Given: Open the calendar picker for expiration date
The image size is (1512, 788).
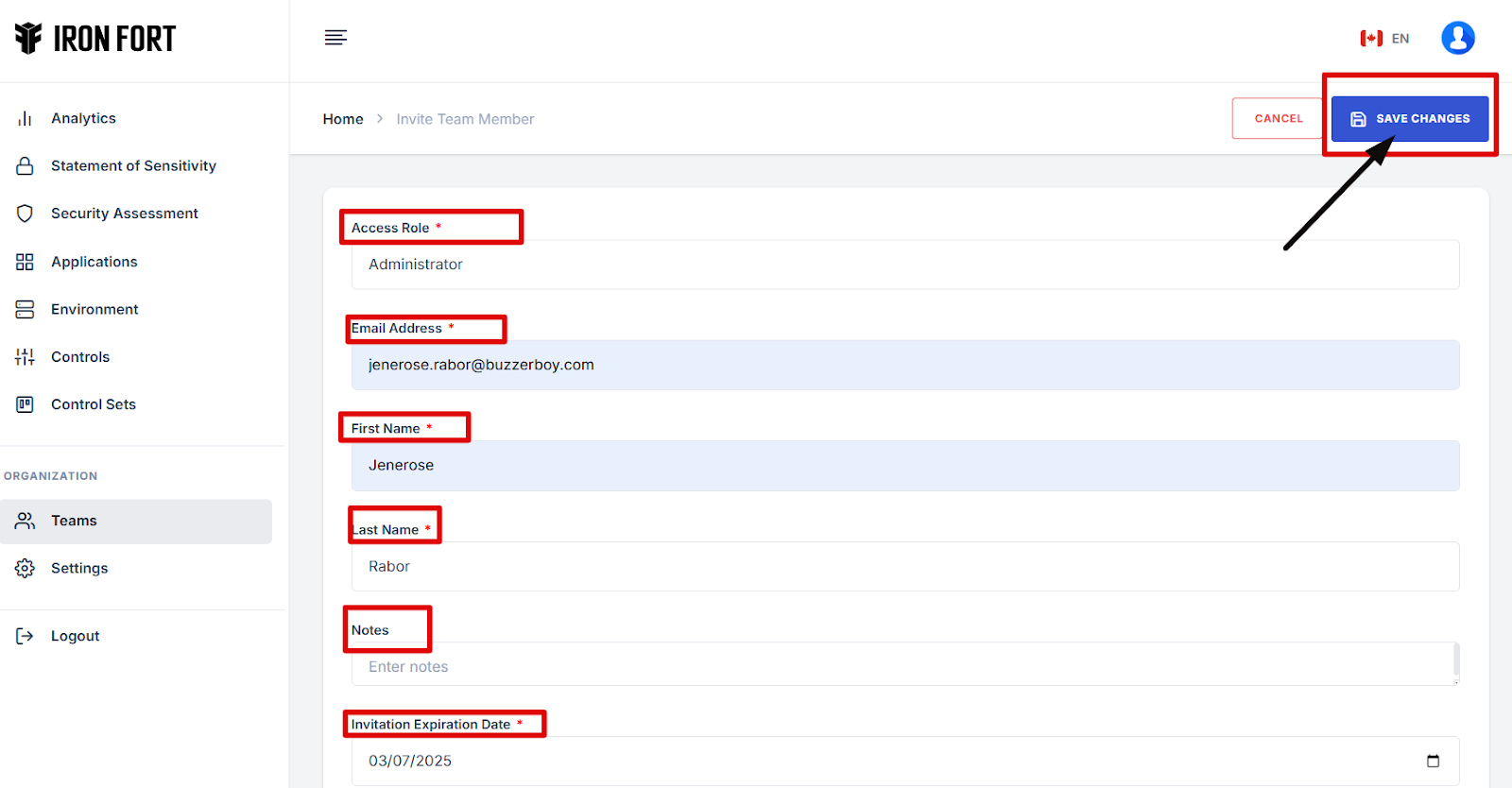Looking at the screenshot, I should coord(1433,761).
